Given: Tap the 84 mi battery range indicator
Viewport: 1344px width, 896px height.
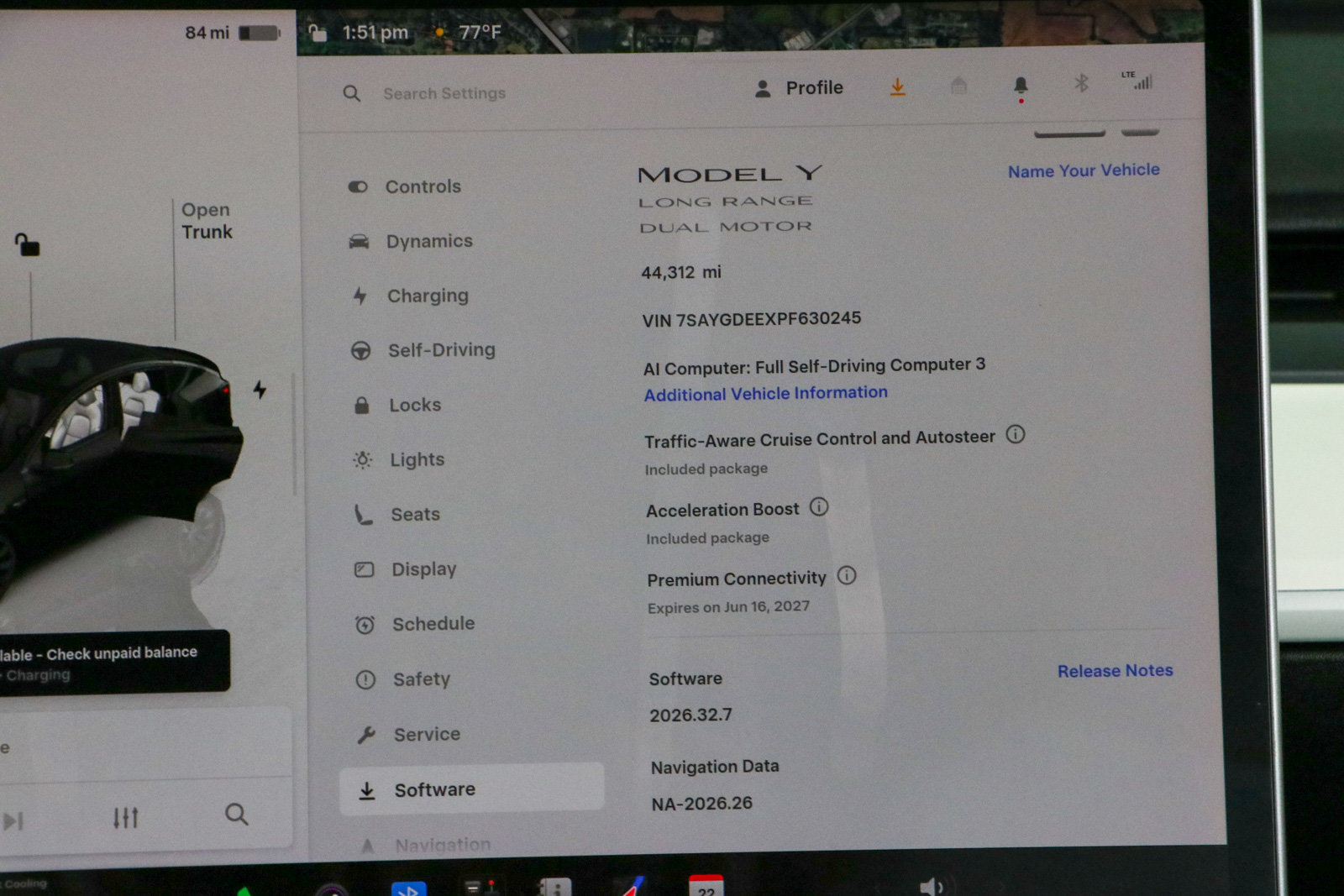Looking at the screenshot, I should point(232,33).
